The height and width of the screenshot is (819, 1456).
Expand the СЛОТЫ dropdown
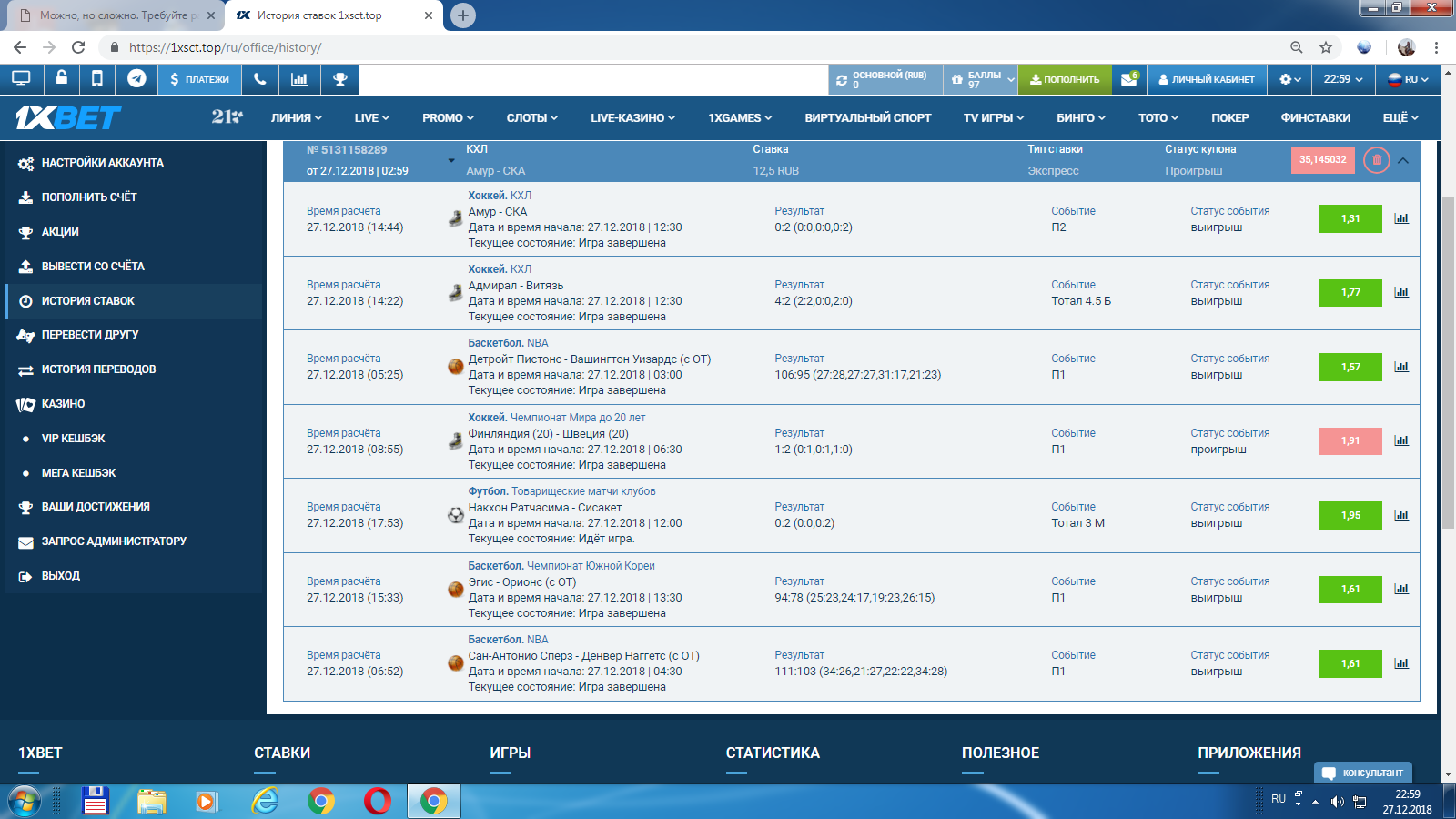click(532, 117)
